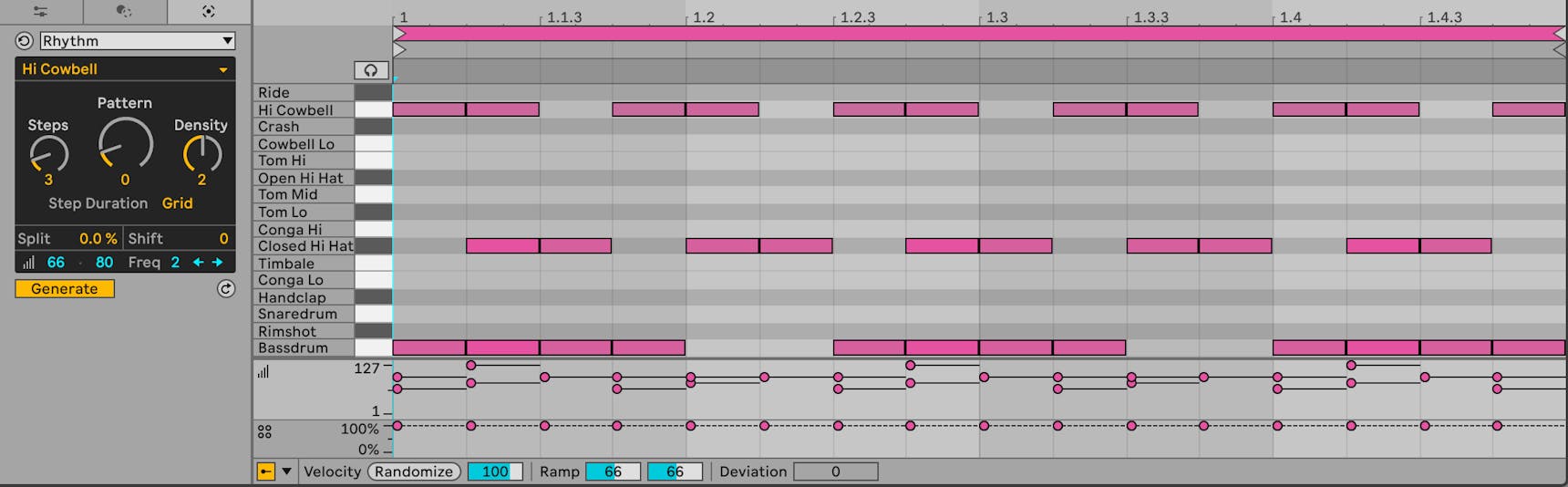
Task: Select the Cowbell Lo row label
Action: [304, 144]
